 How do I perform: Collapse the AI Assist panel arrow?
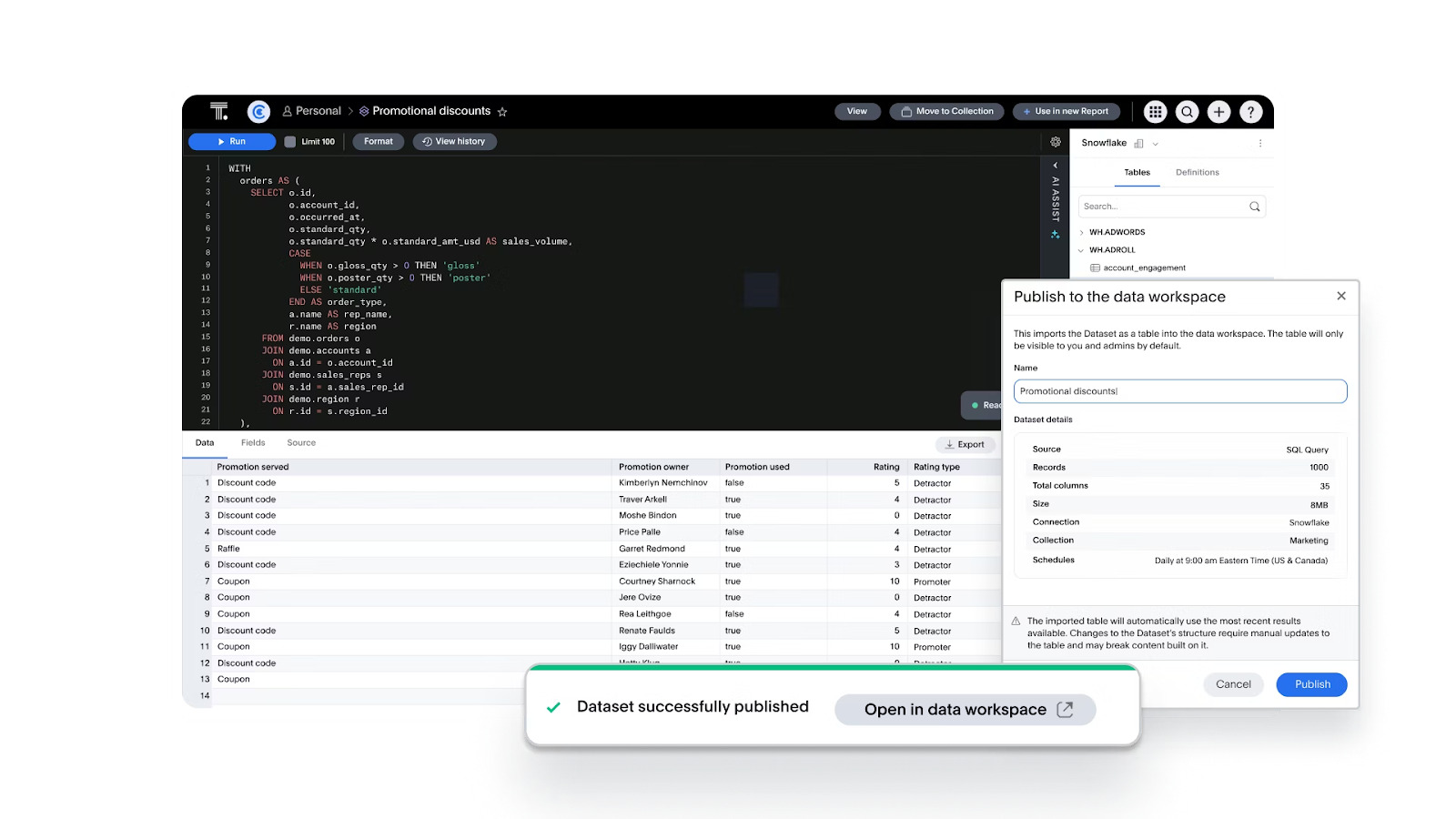(x=1056, y=166)
